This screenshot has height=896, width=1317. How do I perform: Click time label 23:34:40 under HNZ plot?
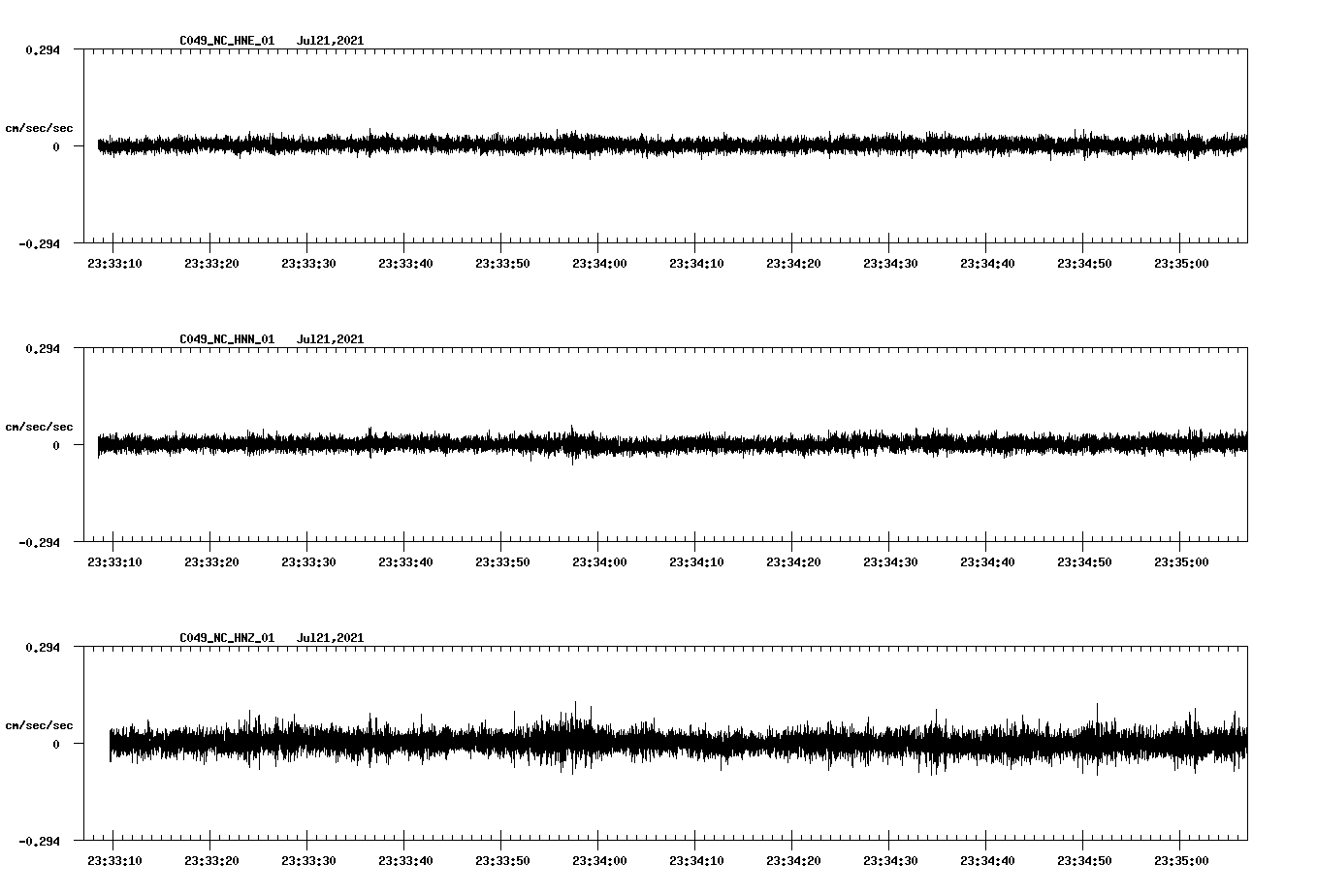tap(987, 860)
